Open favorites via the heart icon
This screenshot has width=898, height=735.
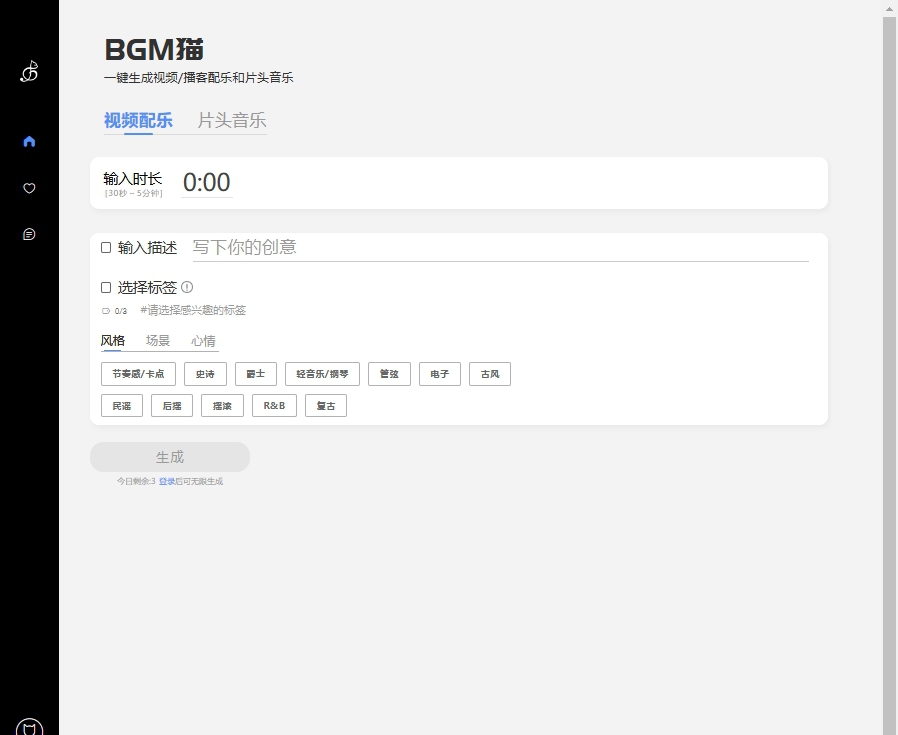point(29,188)
